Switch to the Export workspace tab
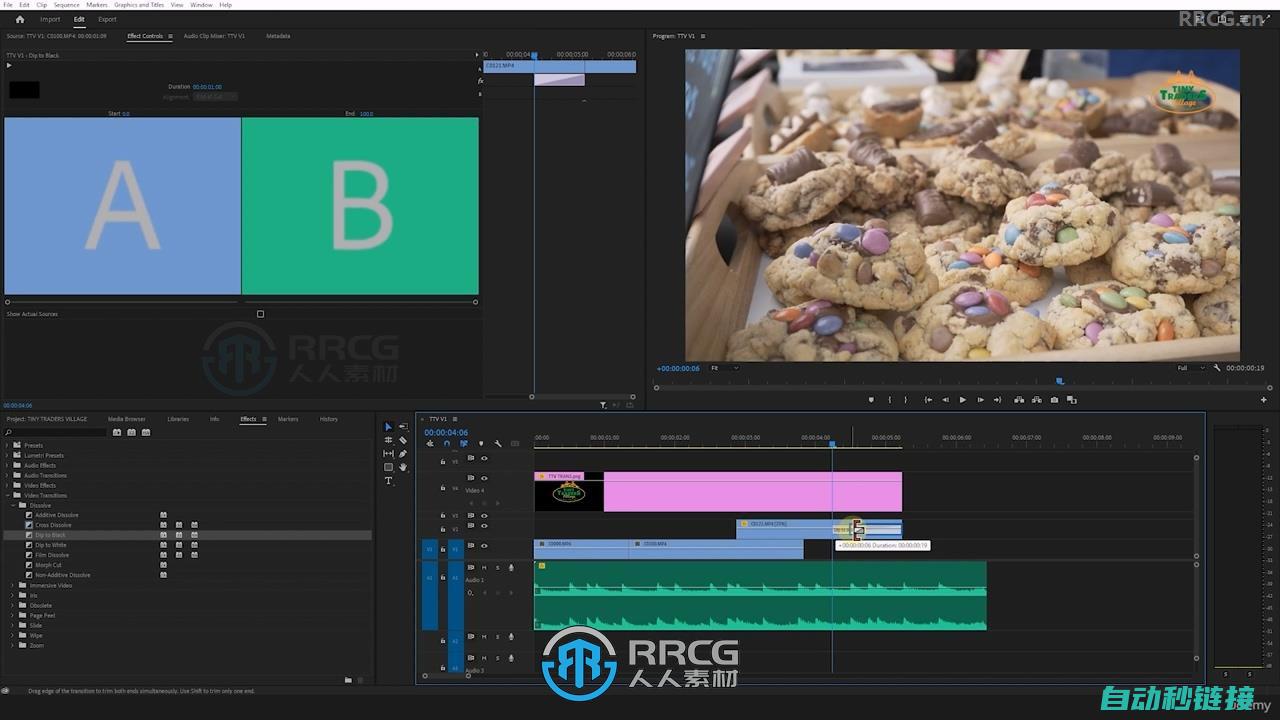1280x720 pixels. (107, 19)
